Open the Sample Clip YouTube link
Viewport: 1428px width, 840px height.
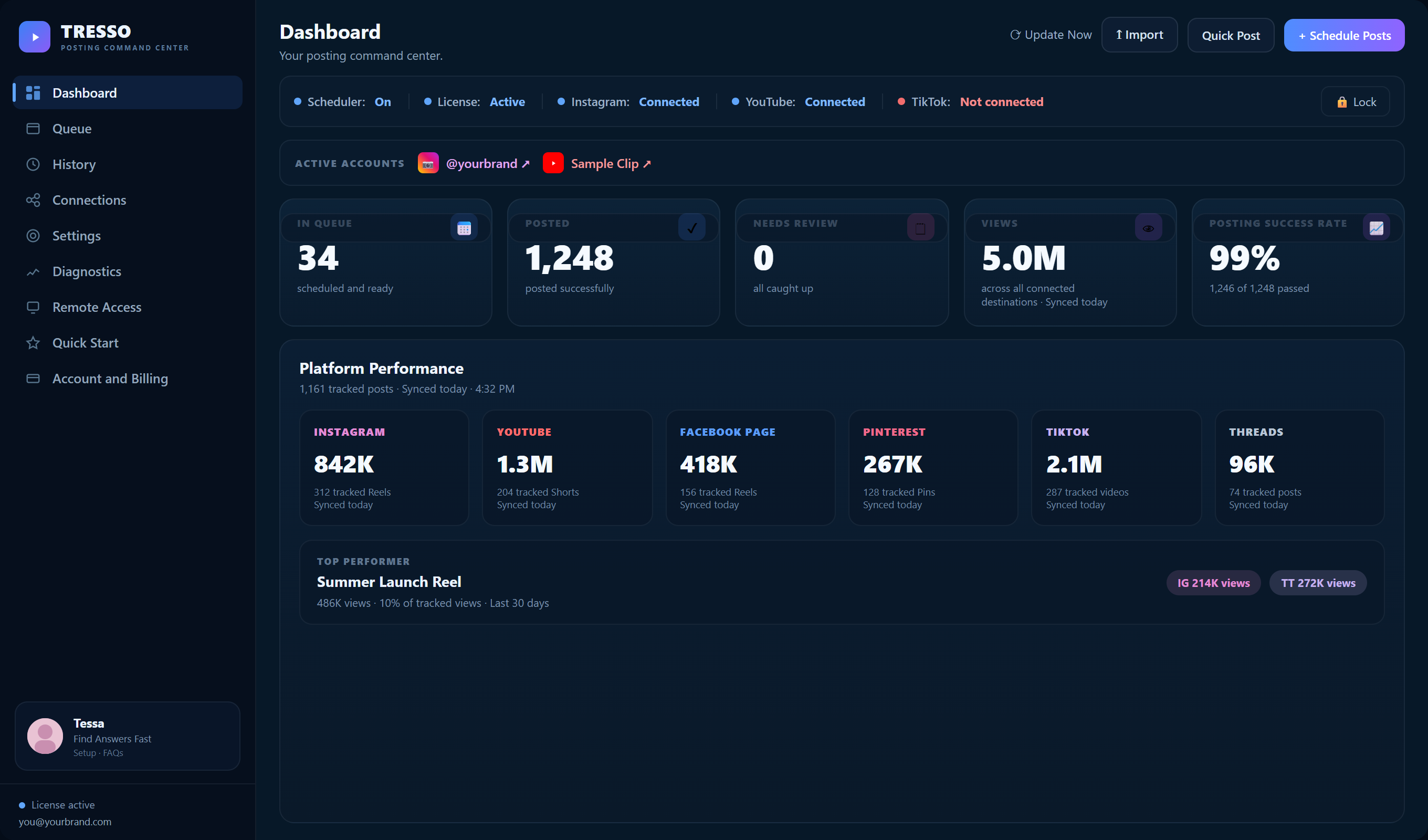(x=611, y=164)
